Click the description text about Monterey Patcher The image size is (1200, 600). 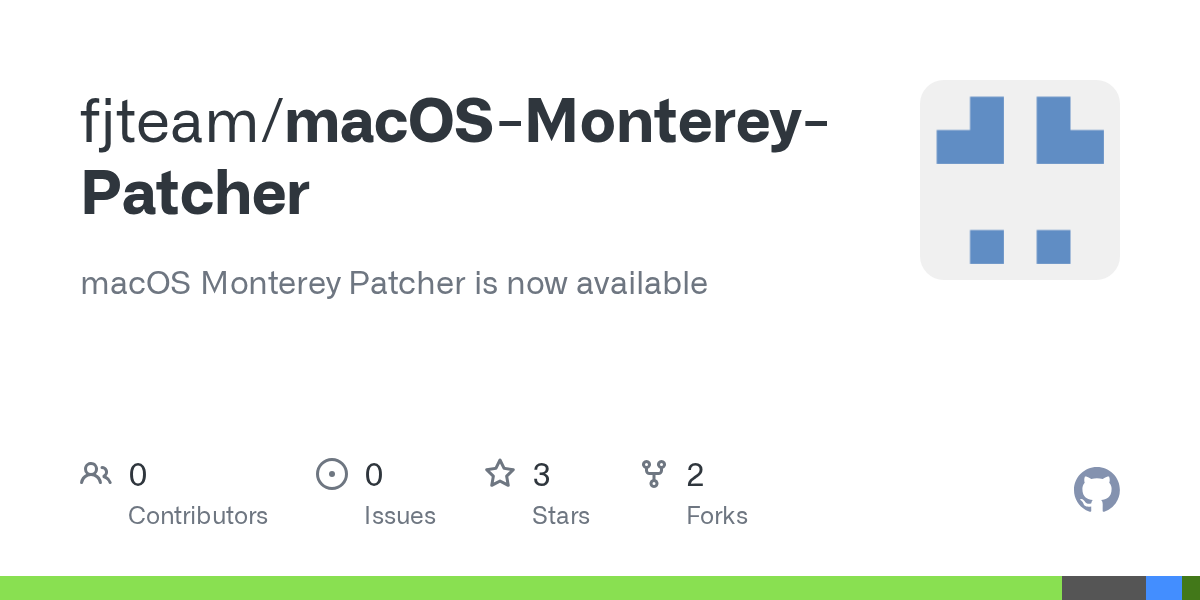click(x=394, y=284)
